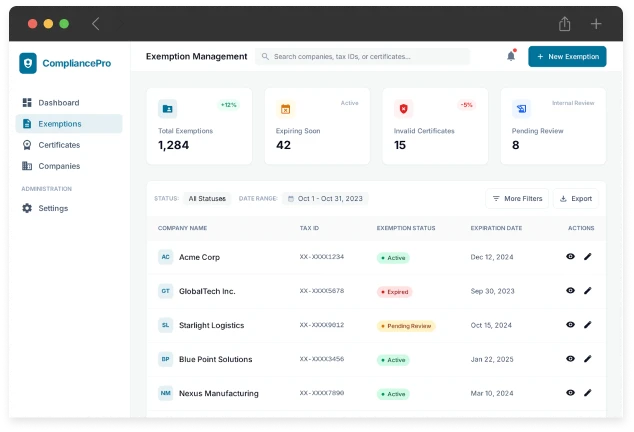Navigate to Certificates in sidebar
This screenshot has height=432, width=634.
click(59, 145)
